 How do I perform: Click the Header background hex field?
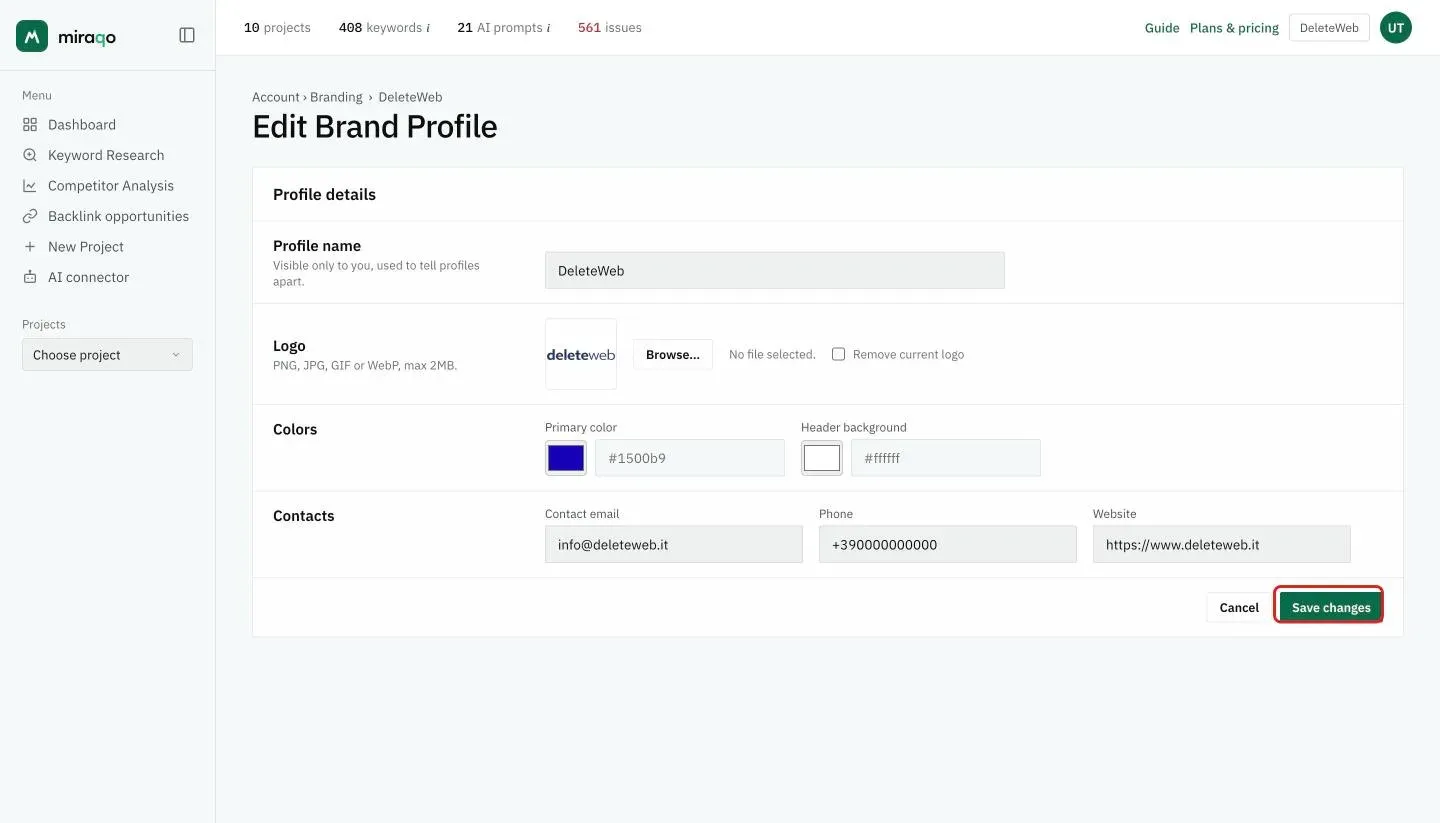[946, 458]
